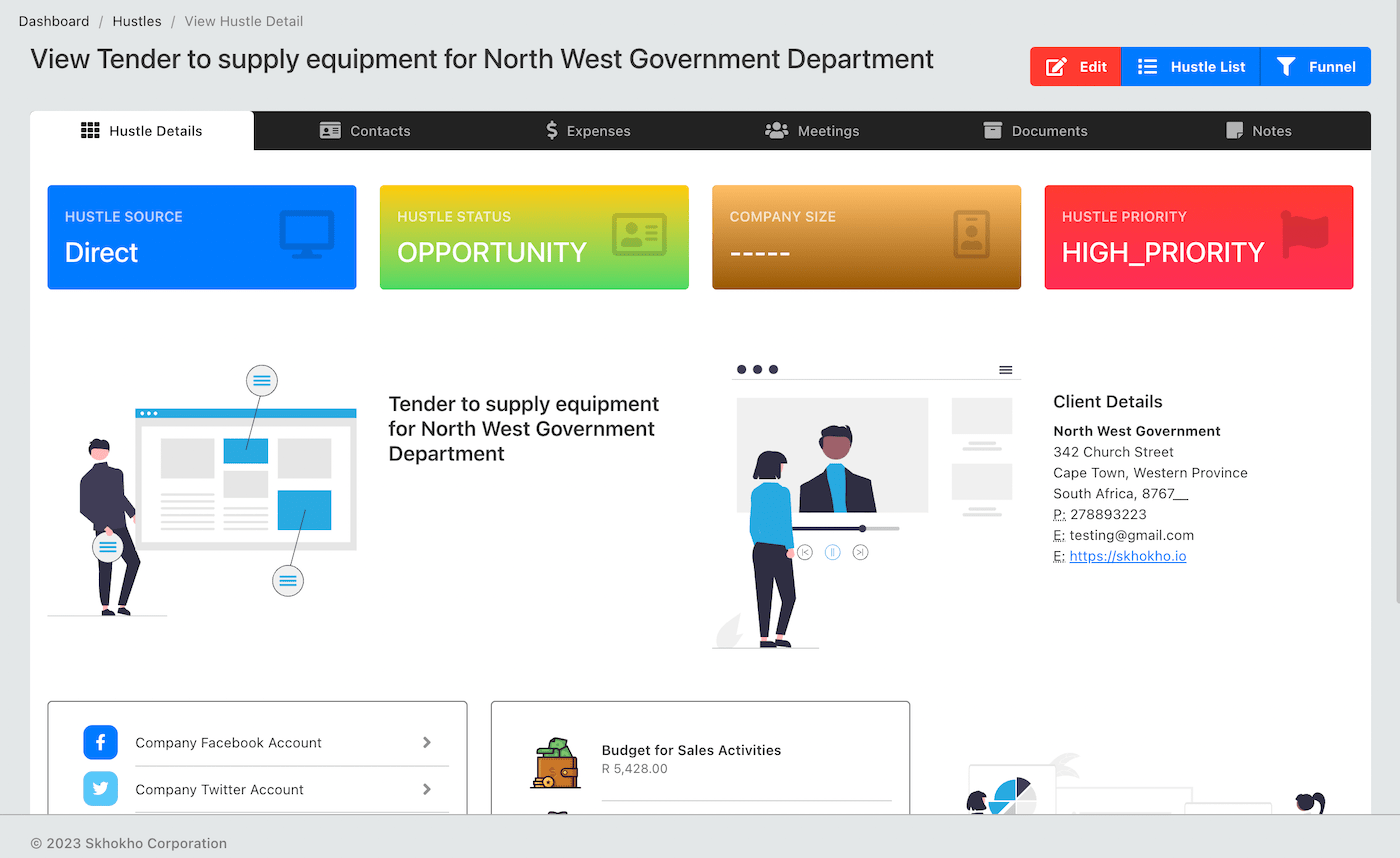Viewport: 1400px width, 858px height.
Task: Click the Cape Town, Western Province line
Action: pyautogui.click(x=1150, y=473)
